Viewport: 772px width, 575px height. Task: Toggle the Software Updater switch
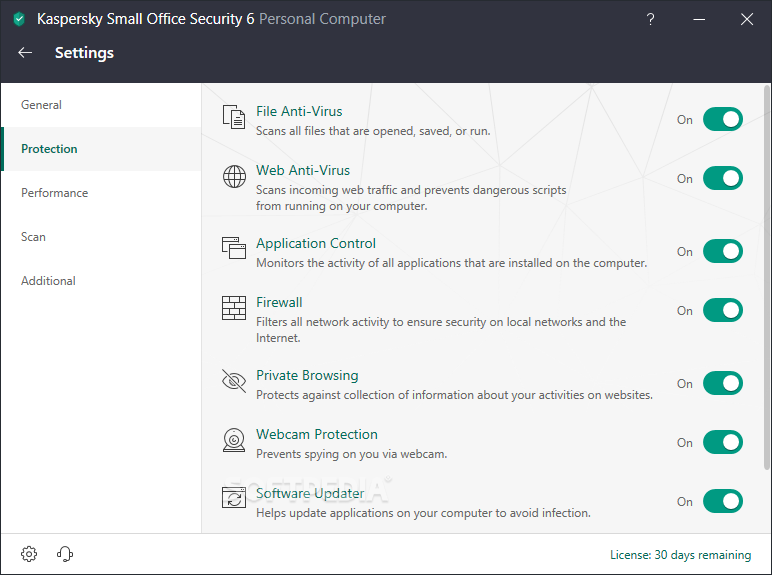click(723, 501)
